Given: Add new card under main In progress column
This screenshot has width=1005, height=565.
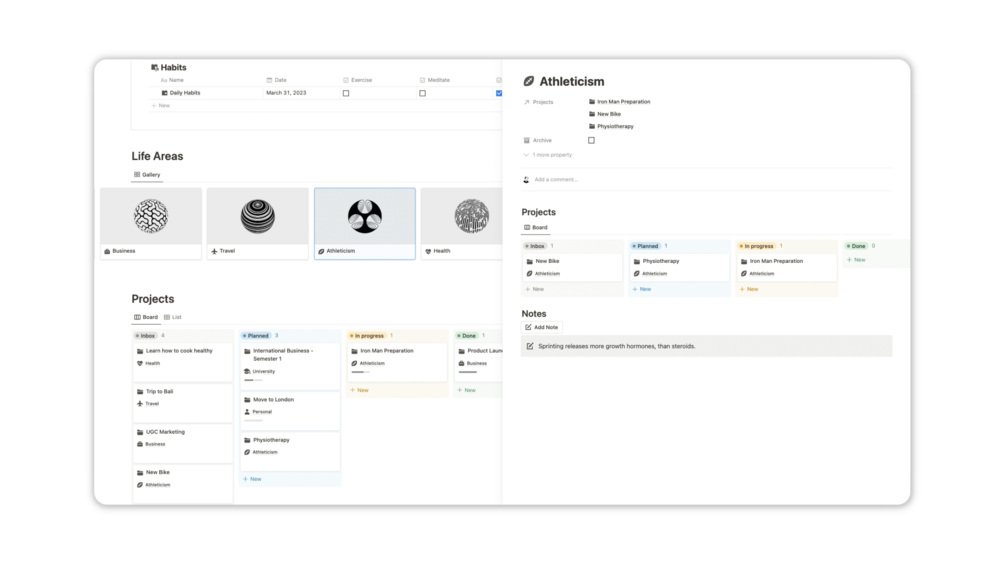Looking at the screenshot, I should (x=359, y=390).
